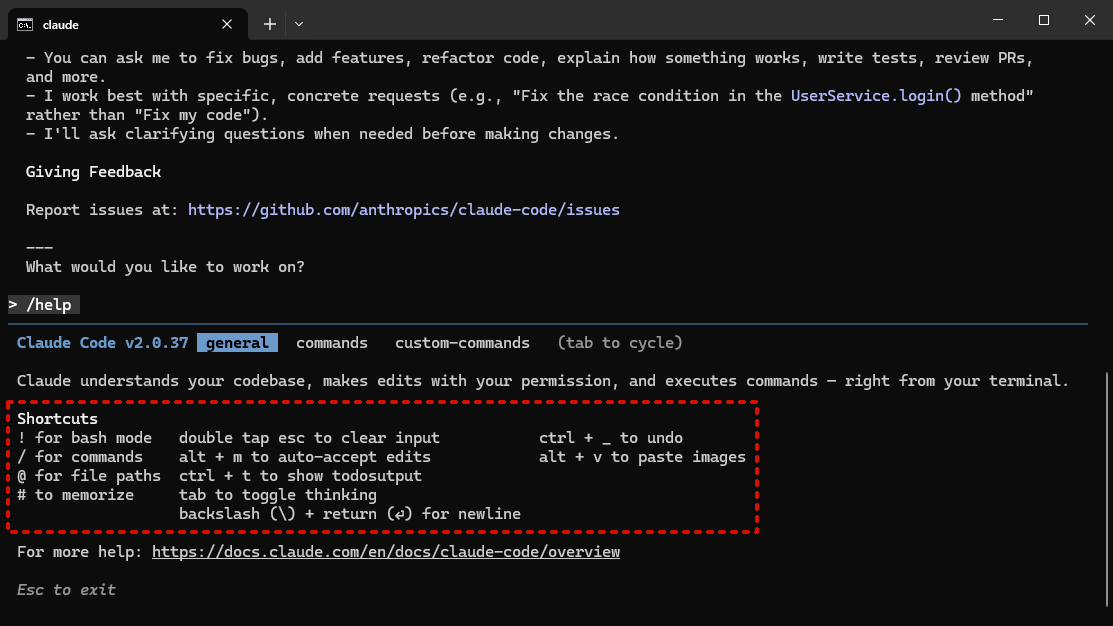Select the claude tab title

tap(60, 25)
